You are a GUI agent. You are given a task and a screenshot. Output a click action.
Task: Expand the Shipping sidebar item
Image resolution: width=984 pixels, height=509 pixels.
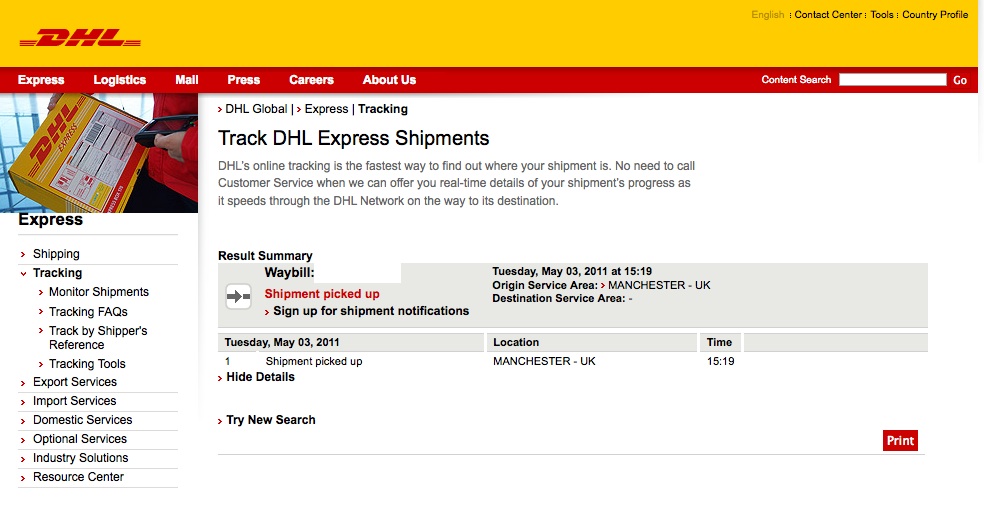pos(56,254)
